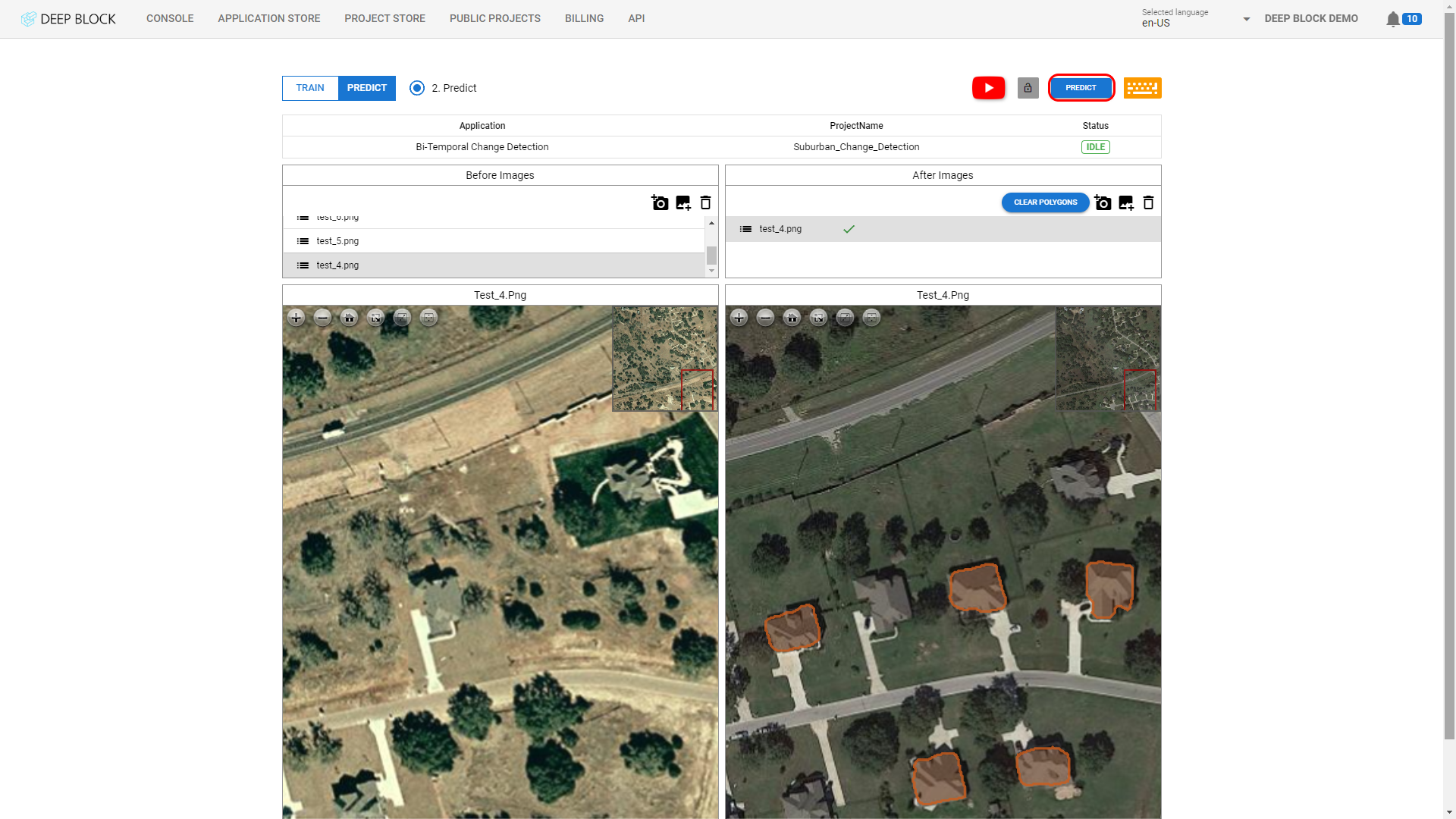
Task: Click the CLEAR POLYGONS button
Action: [1045, 202]
